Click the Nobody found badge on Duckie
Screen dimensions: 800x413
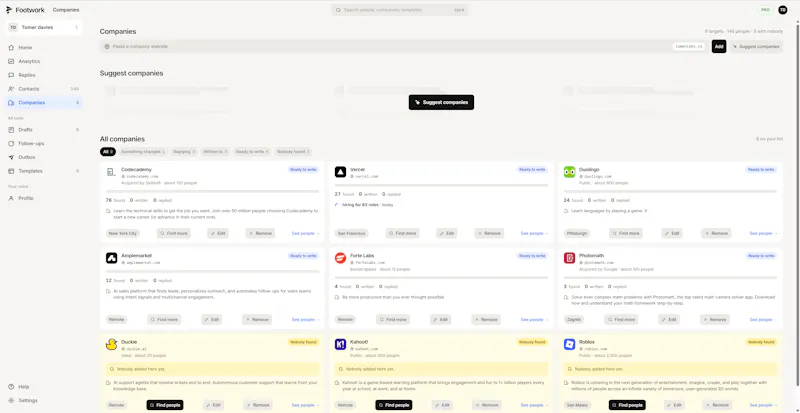(304, 342)
